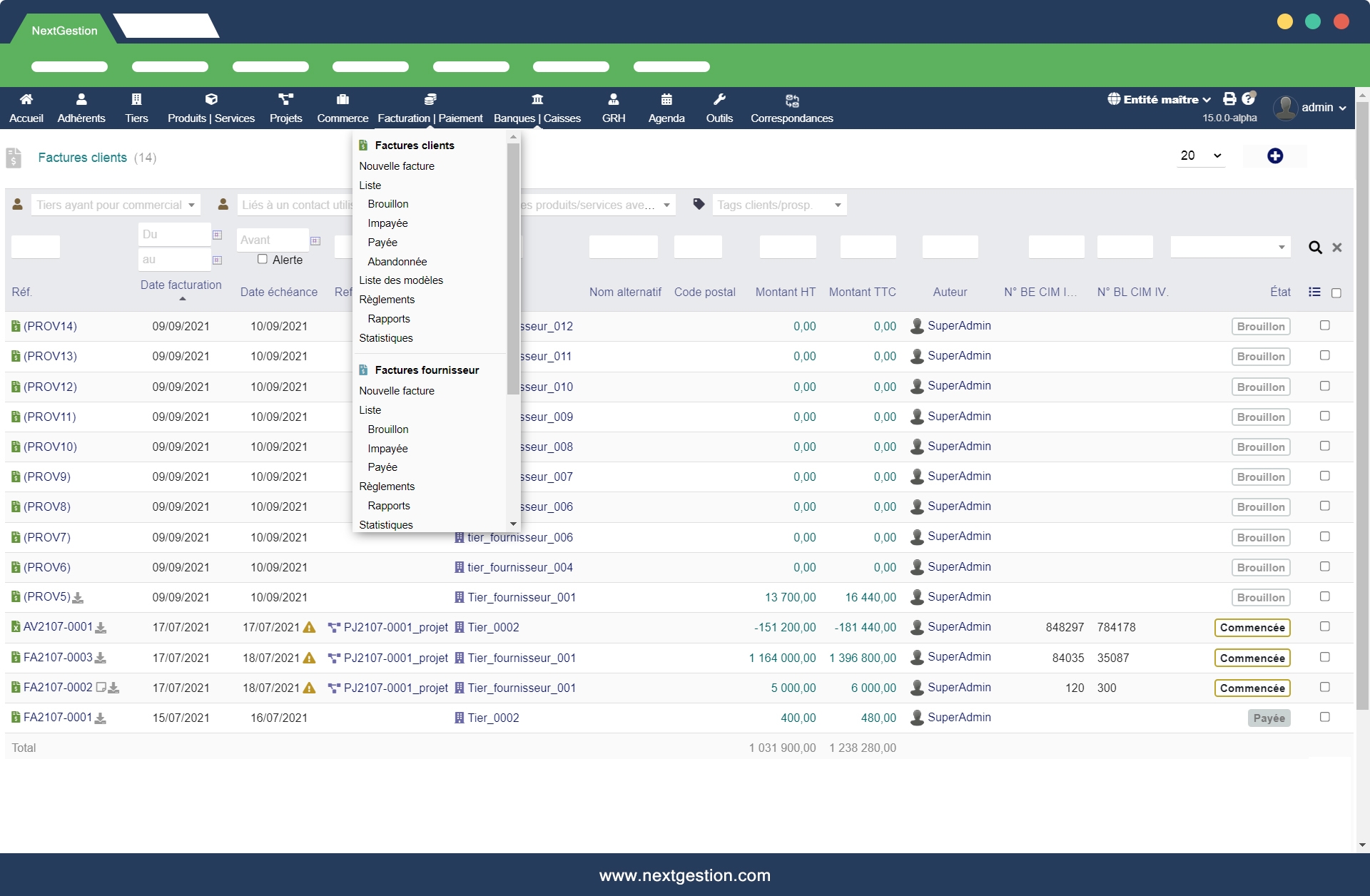Click the search magnifier icon
Viewport: 1370px width, 896px height.
pos(1315,248)
